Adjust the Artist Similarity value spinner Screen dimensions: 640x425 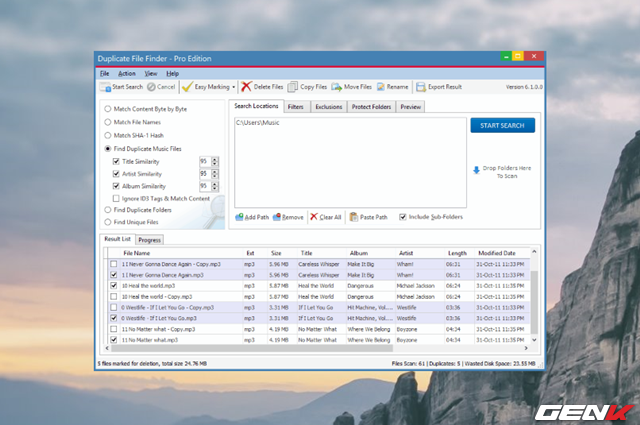pyautogui.click(x=215, y=174)
